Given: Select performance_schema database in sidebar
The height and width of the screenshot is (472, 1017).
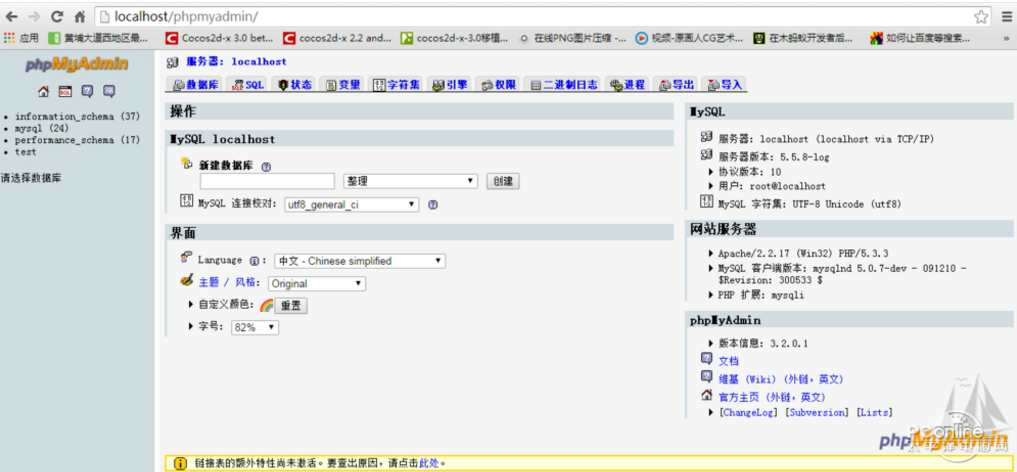Looking at the screenshot, I should click(x=77, y=140).
